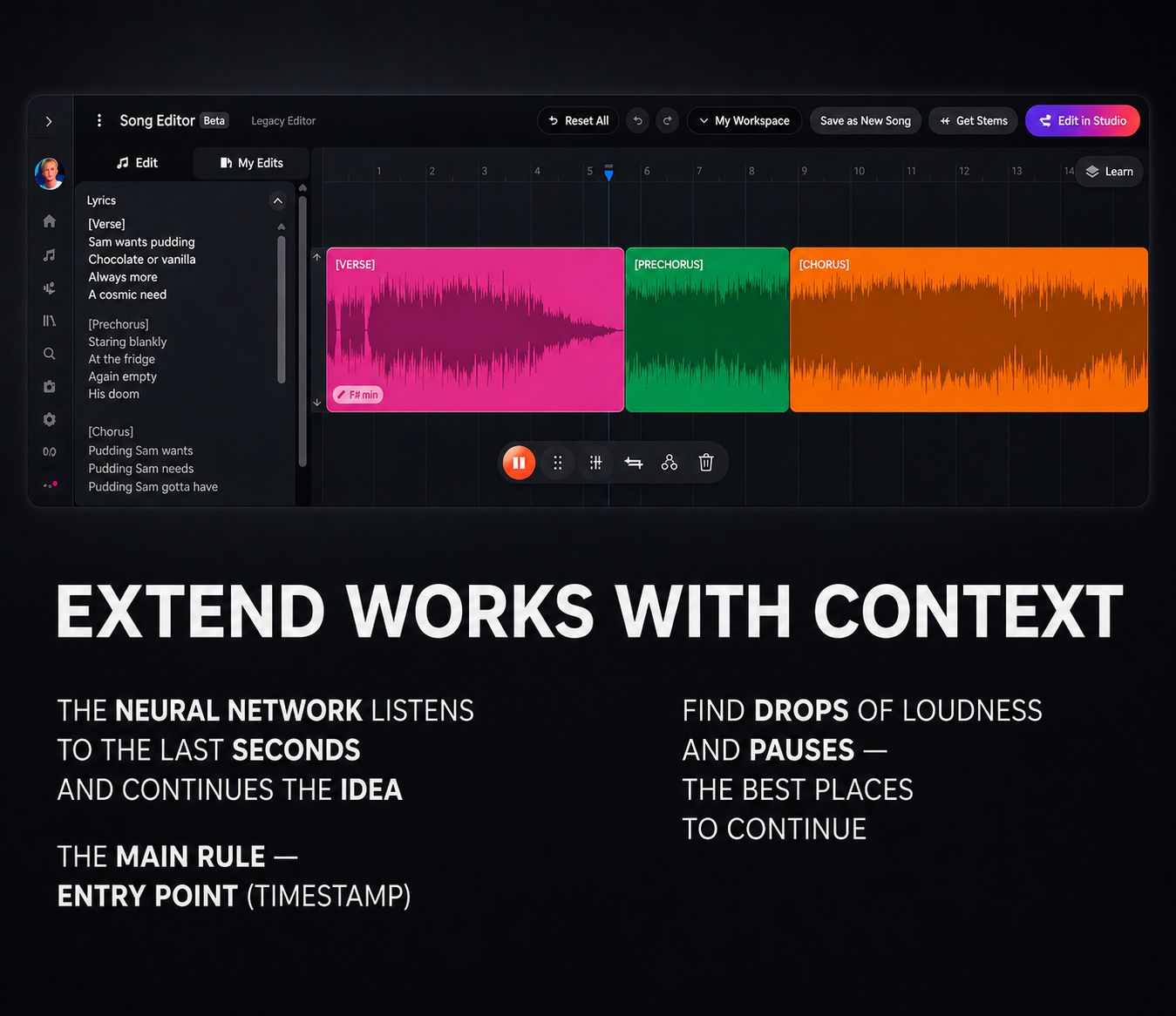Undo the last edit
Viewport: 1176px width, 1016px height.
coord(638,121)
